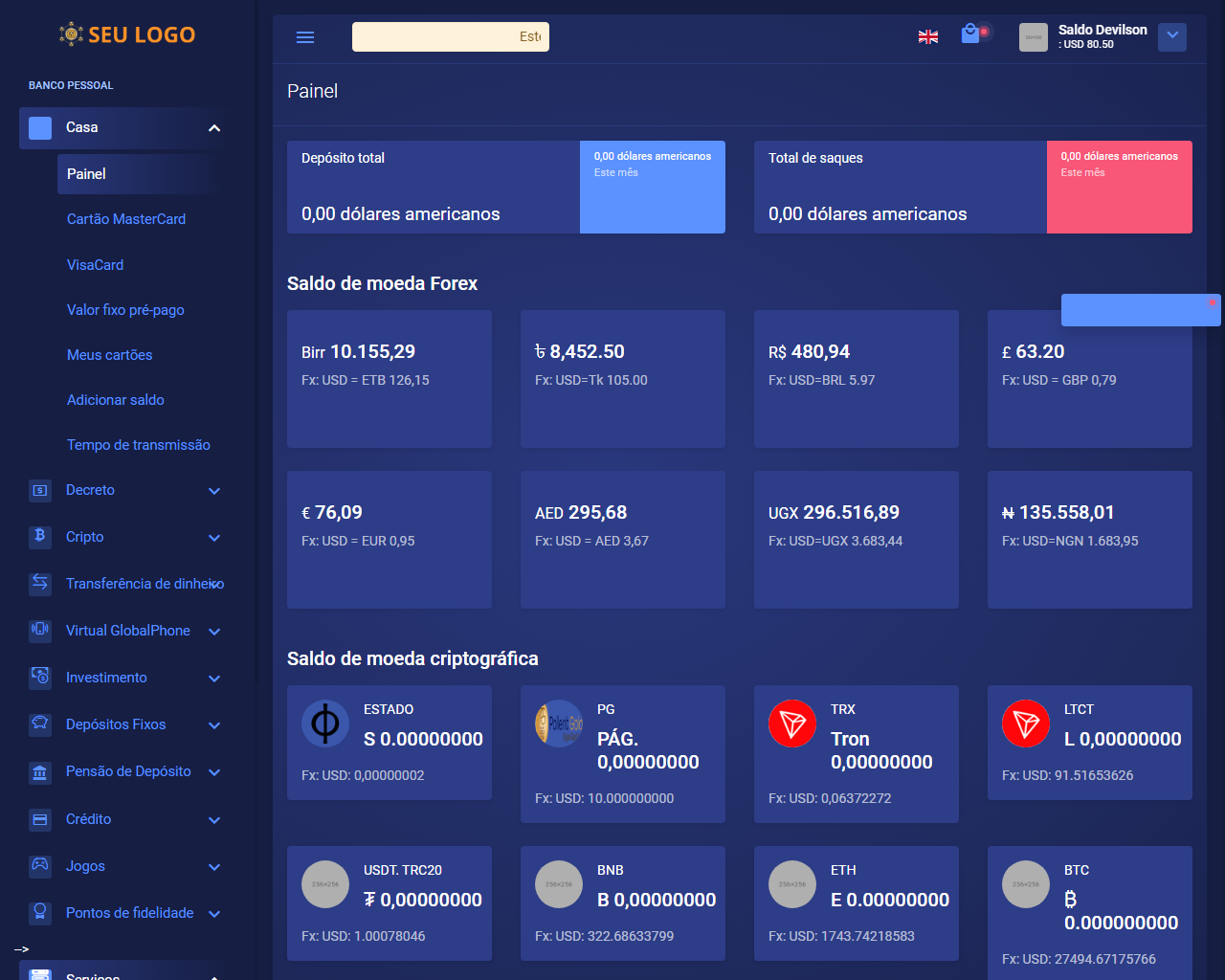
Task: Click the R$ 480,94 balance card
Action: point(856,378)
